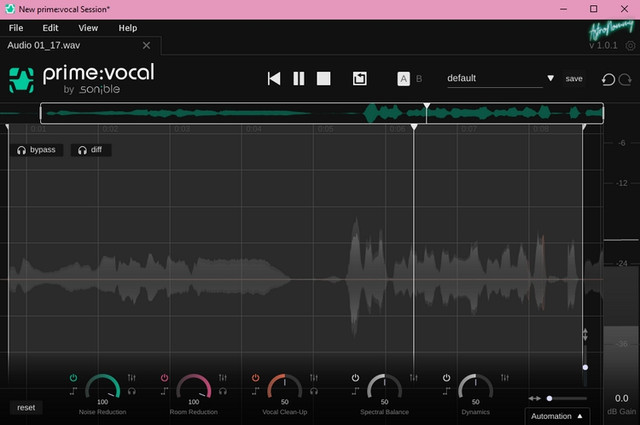This screenshot has height=425, width=640.
Task: Reset all processing parameters
Action: (x=26, y=407)
